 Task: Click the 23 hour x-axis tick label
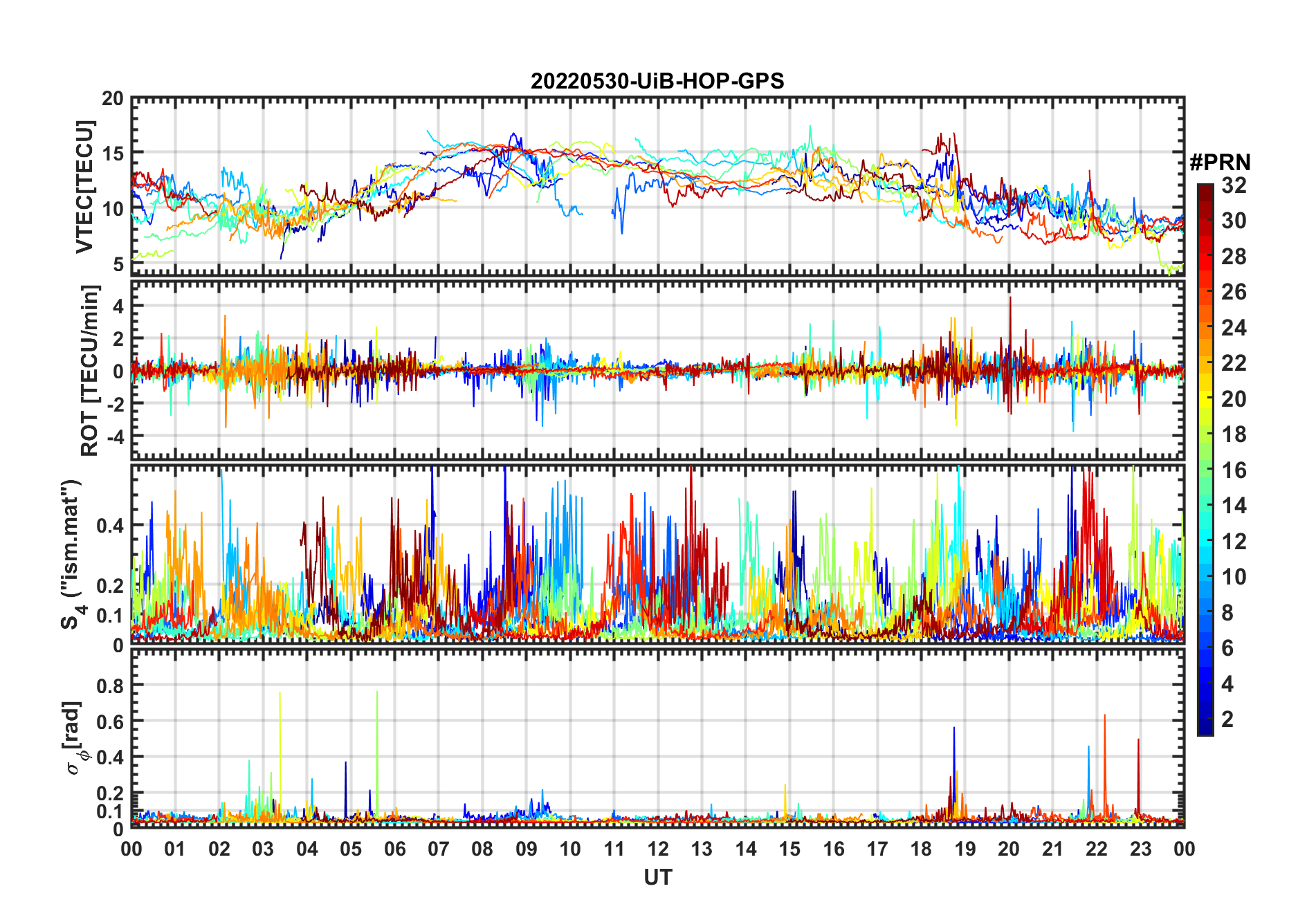click(1140, 849)
